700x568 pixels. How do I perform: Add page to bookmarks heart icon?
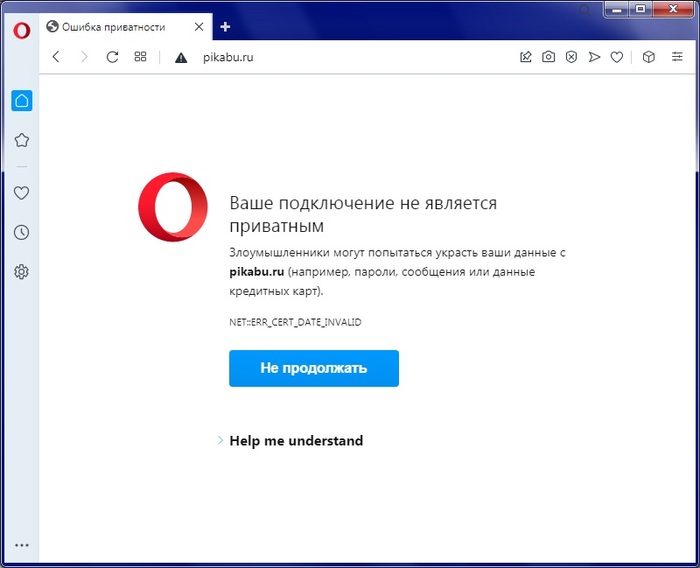tap(617, 57)
